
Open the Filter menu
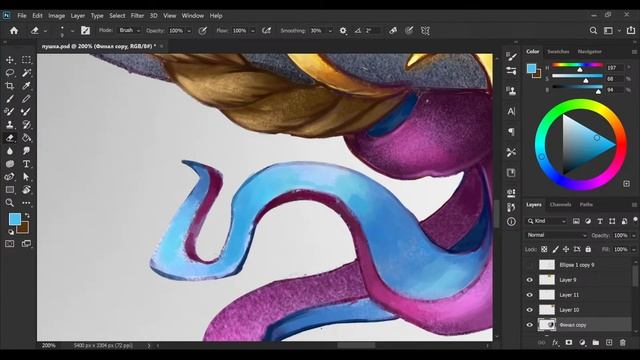(x=137, y=16)
